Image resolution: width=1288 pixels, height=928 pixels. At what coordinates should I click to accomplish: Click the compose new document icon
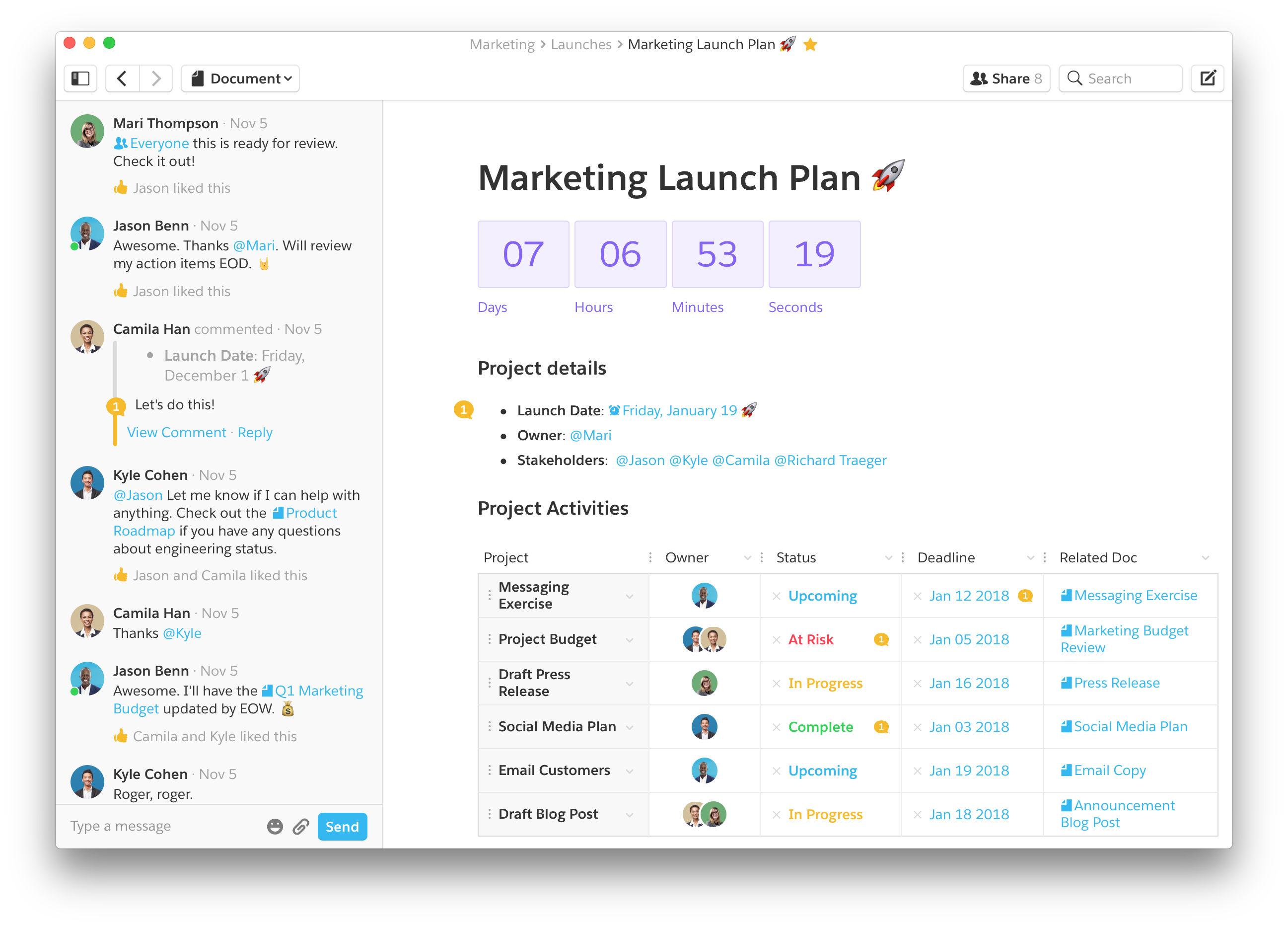pos(1208,78)
